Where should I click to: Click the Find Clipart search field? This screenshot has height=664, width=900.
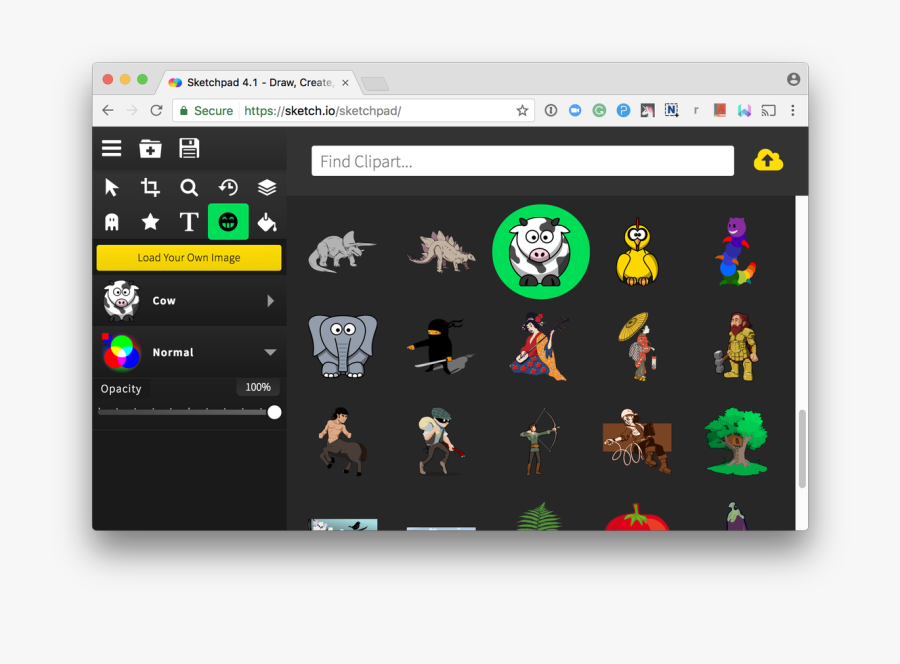pyautogui.click(x=522, y=161)
